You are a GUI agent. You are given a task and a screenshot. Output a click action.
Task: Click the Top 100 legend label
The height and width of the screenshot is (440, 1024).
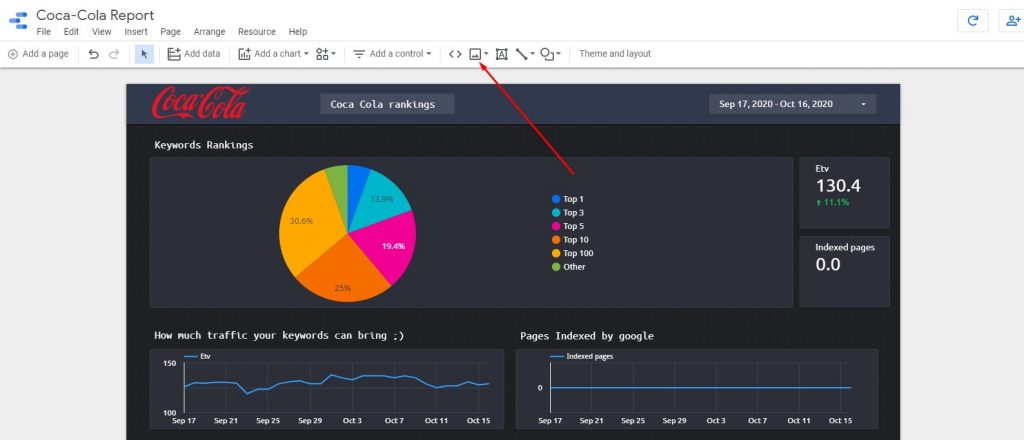click(x=579, y=253)
